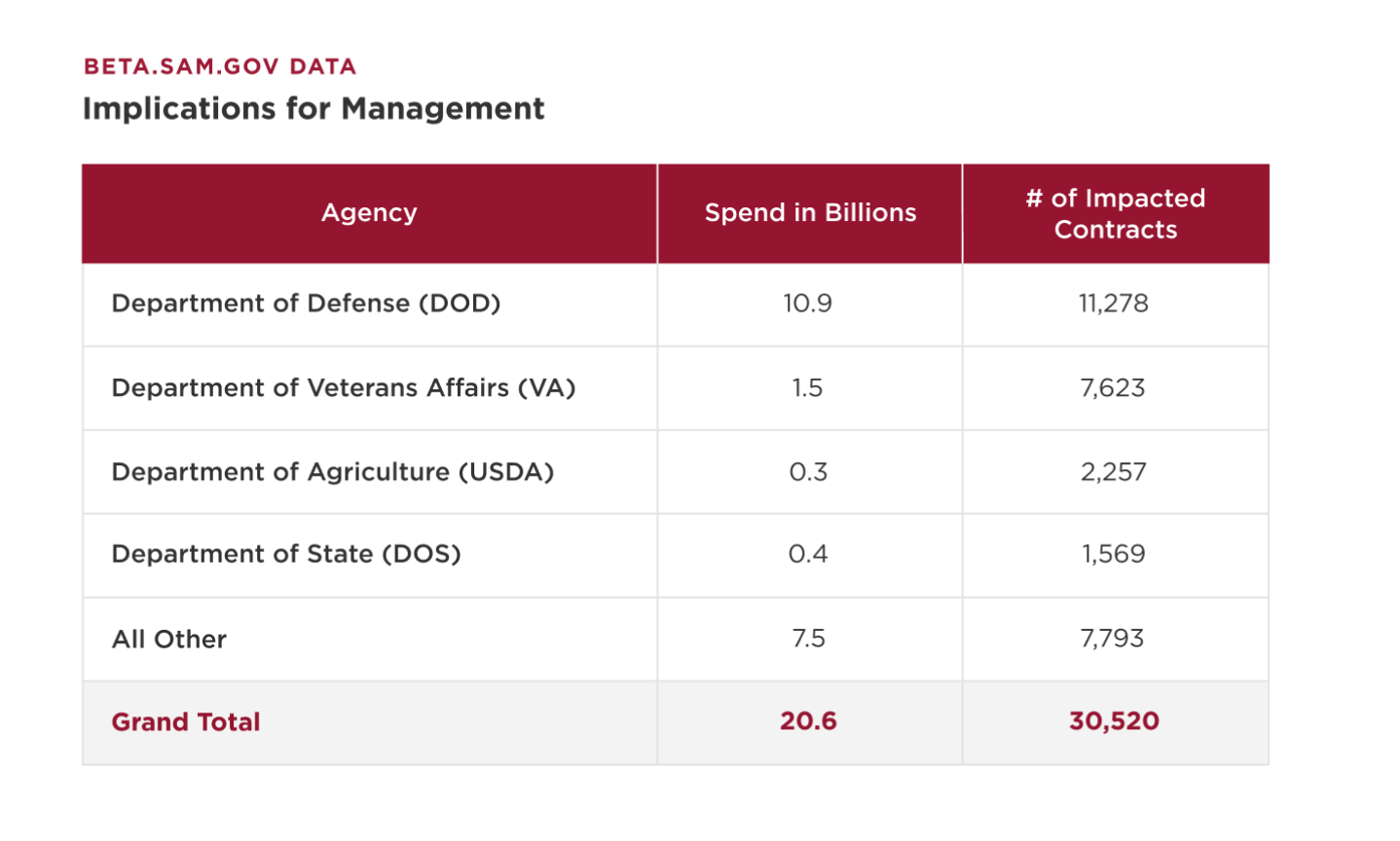This screenshot has height=841, width=1400.
Task: Click the DOD spend value 10.9
Action: click(x=808, y=304)
